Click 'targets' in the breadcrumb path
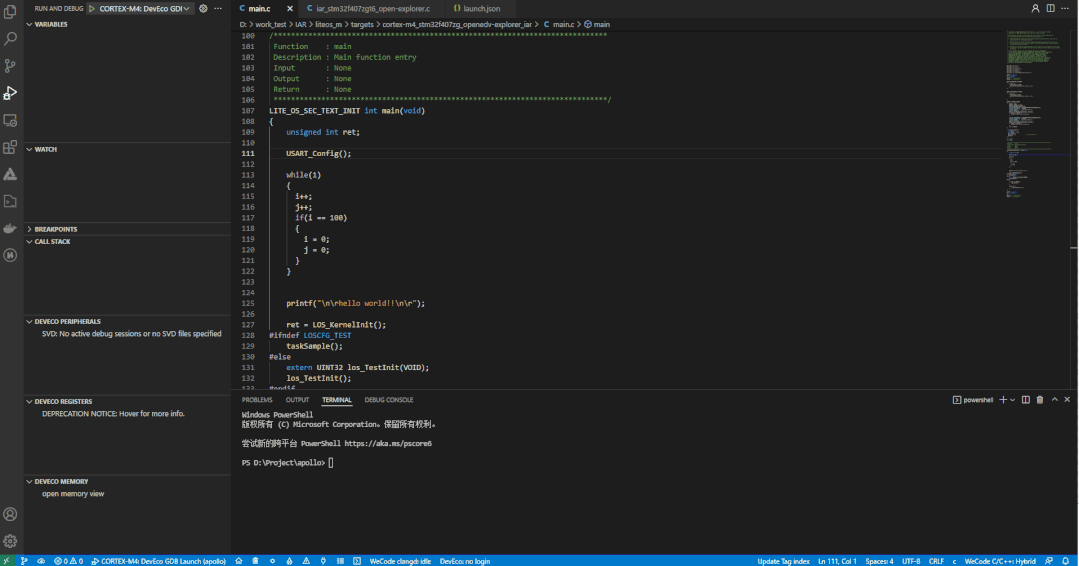 click(x=362, y=24)
